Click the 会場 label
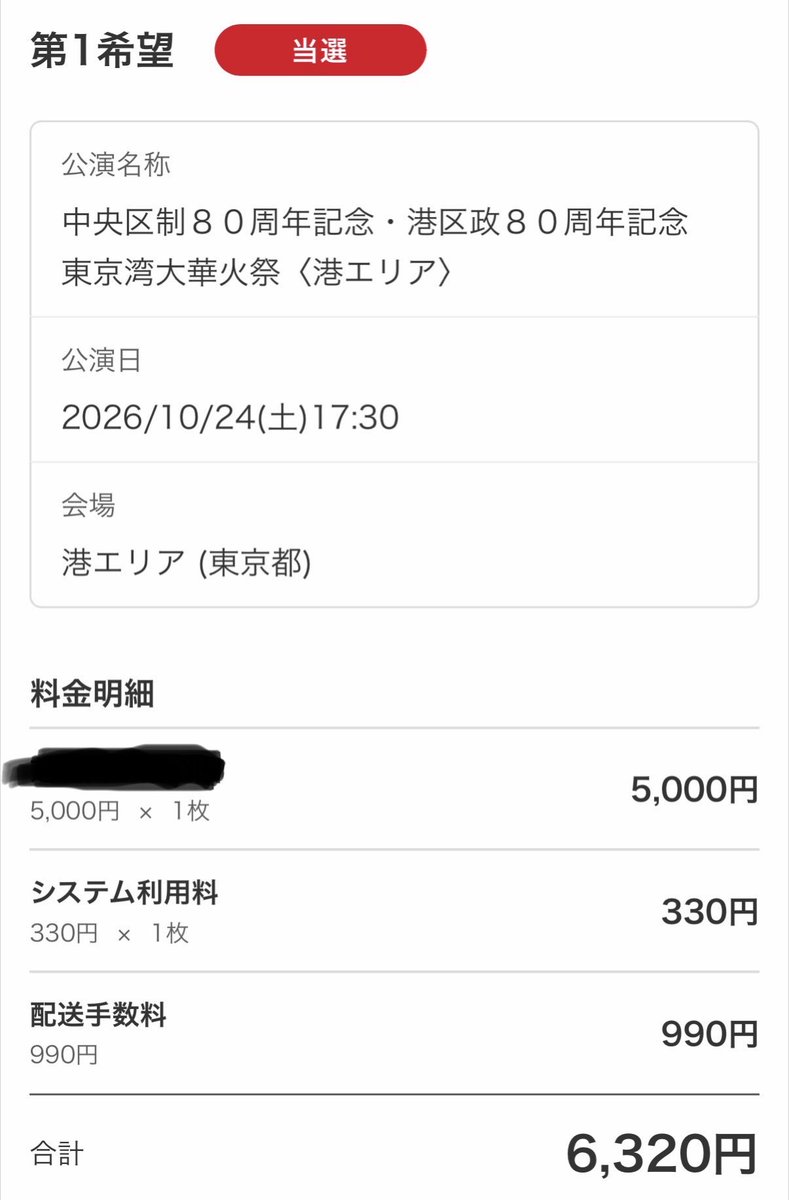789x1200 pixels. [89, 505]
